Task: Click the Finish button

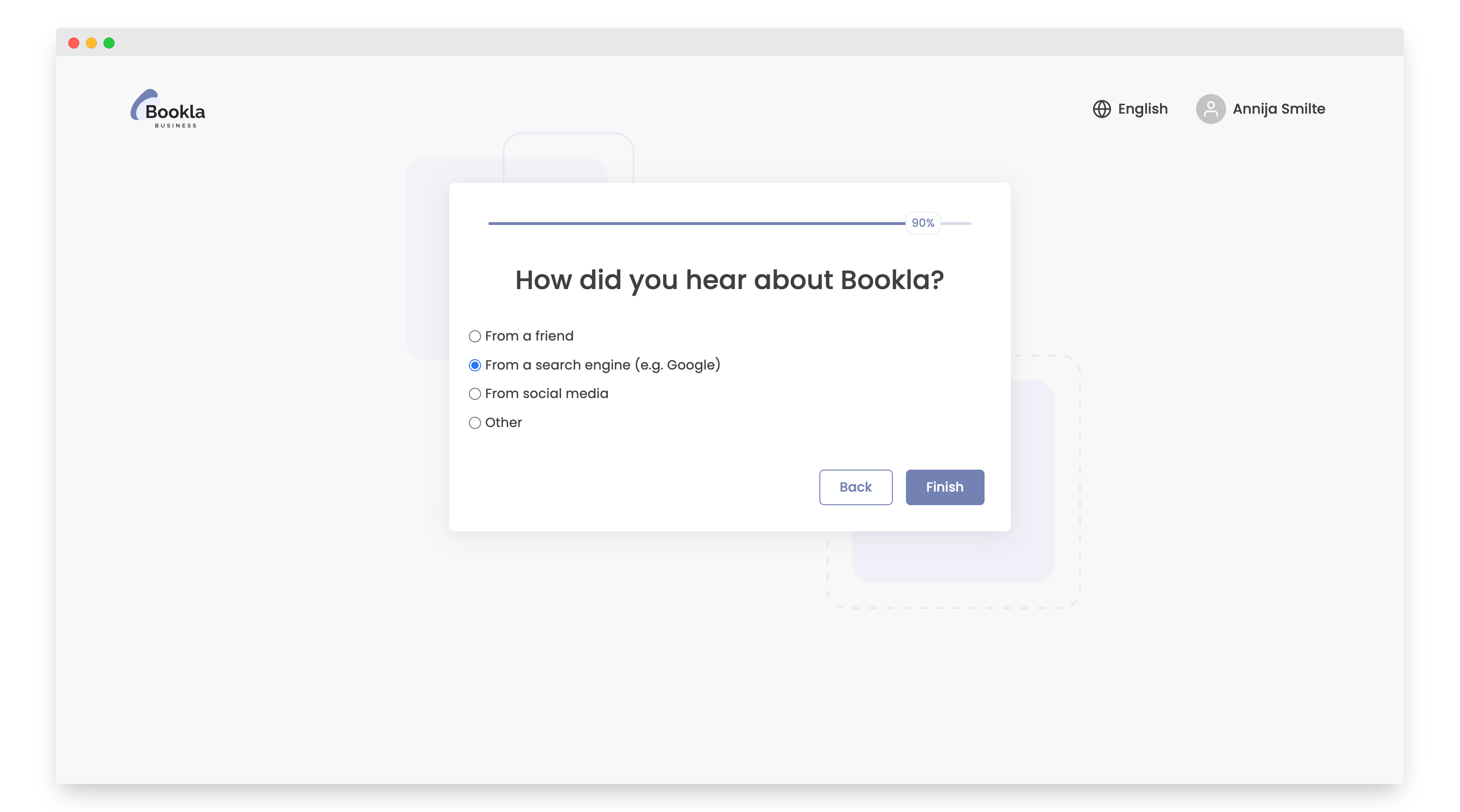Action: pos(944,487)
